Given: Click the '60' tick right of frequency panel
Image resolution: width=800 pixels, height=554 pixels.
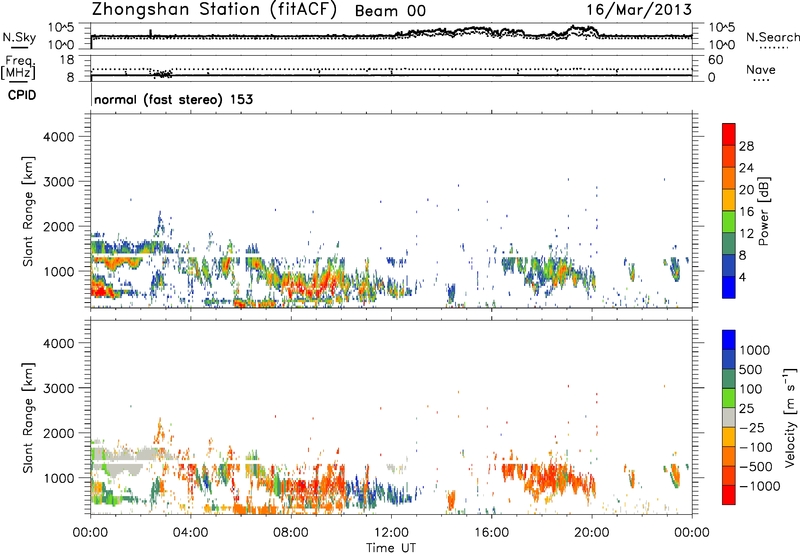Looking at the screenshot, I should point(715,60).
